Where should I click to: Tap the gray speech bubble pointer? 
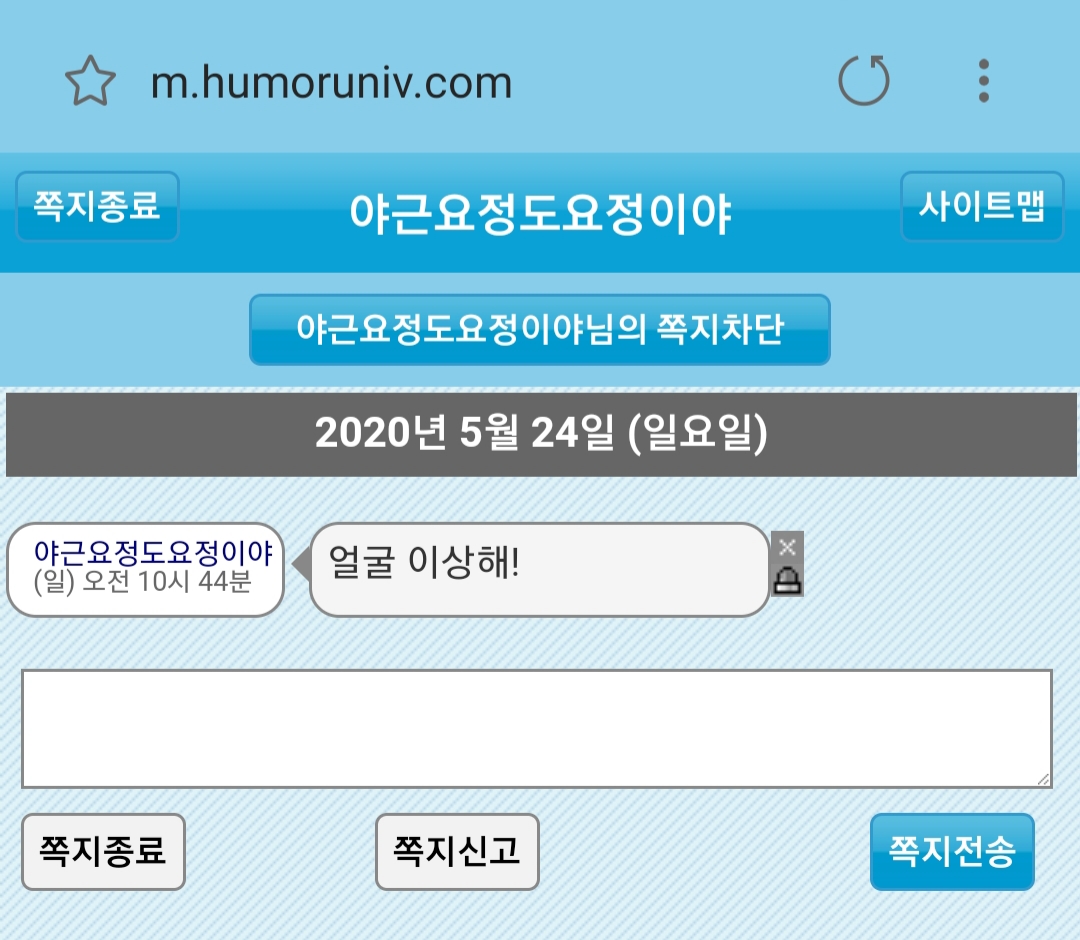point(301,564)
